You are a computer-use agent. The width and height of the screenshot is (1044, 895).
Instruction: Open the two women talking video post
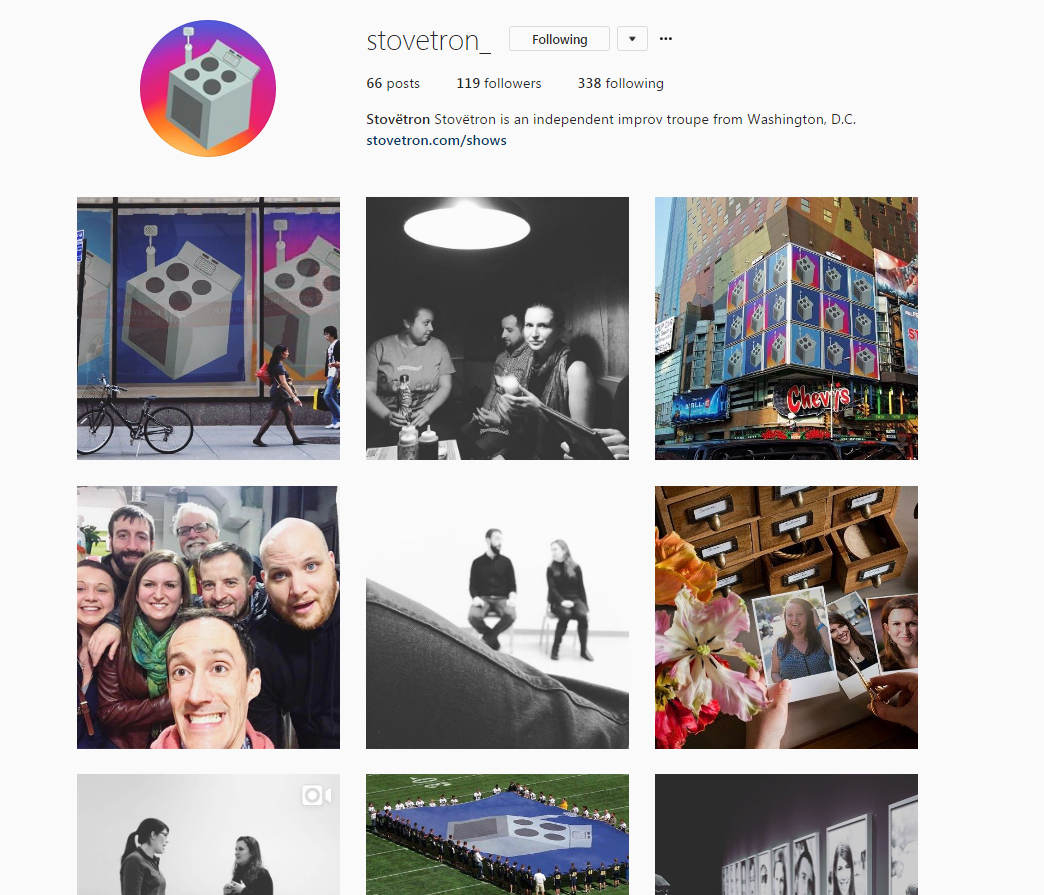coord(208,834)
